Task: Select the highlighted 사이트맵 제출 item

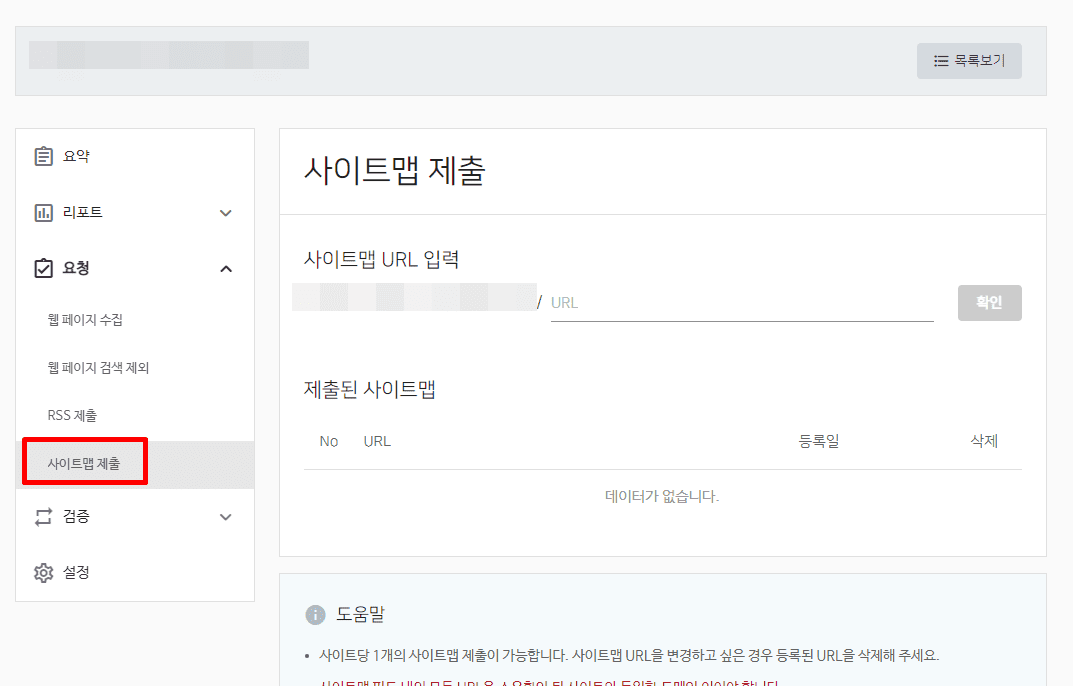Action: click(x=84, y=462)
